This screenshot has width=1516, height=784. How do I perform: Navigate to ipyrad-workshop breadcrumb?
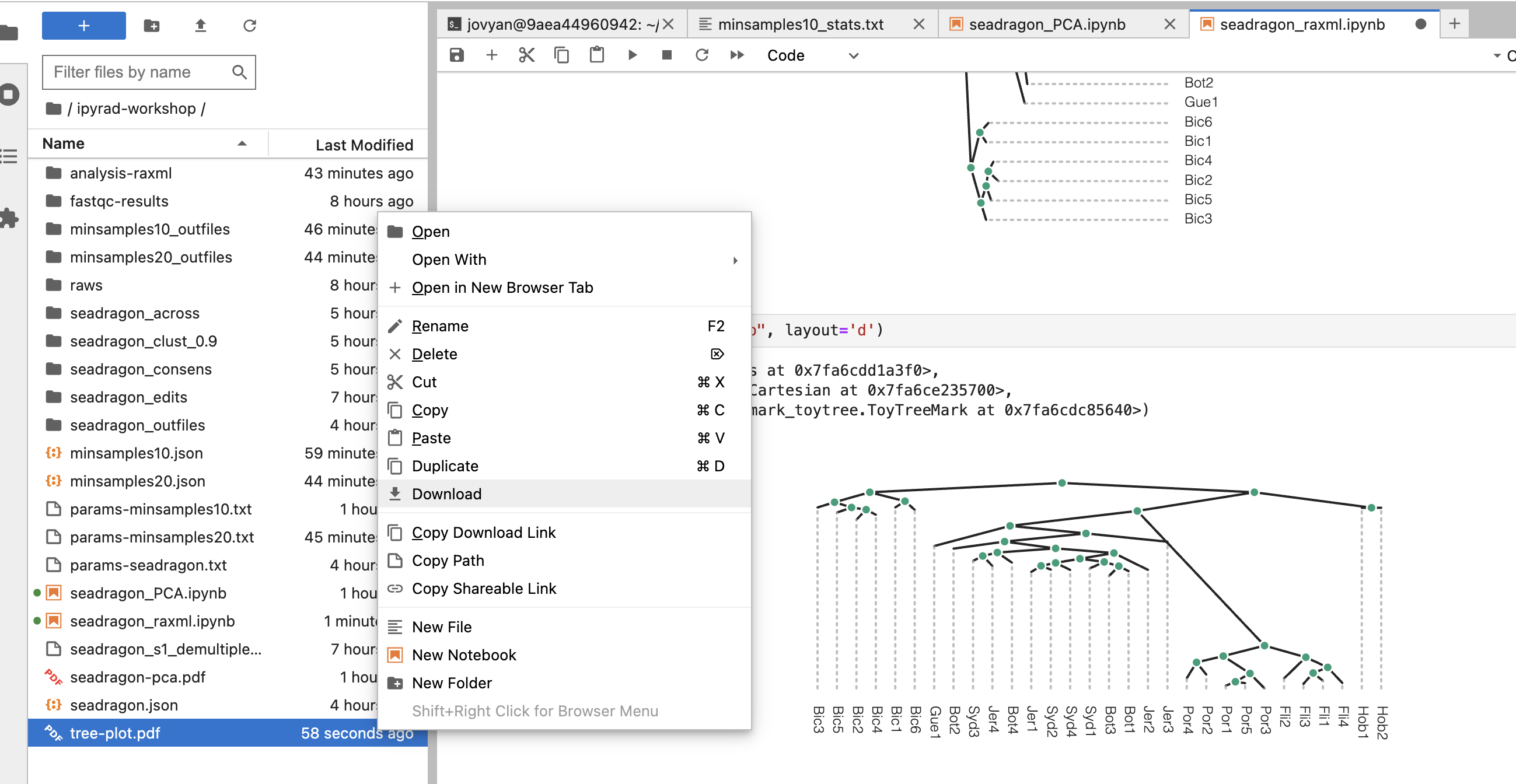(136, 109)
